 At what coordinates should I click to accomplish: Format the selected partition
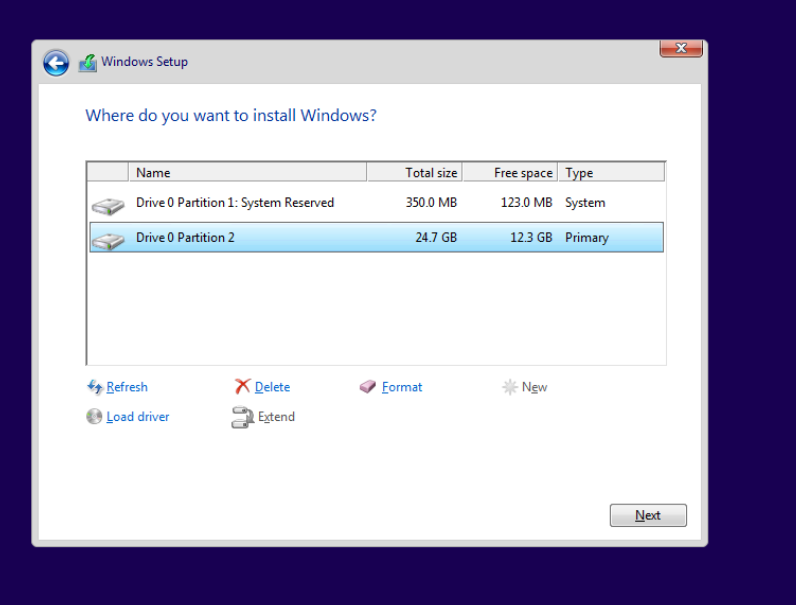click(x=402, y=387)
